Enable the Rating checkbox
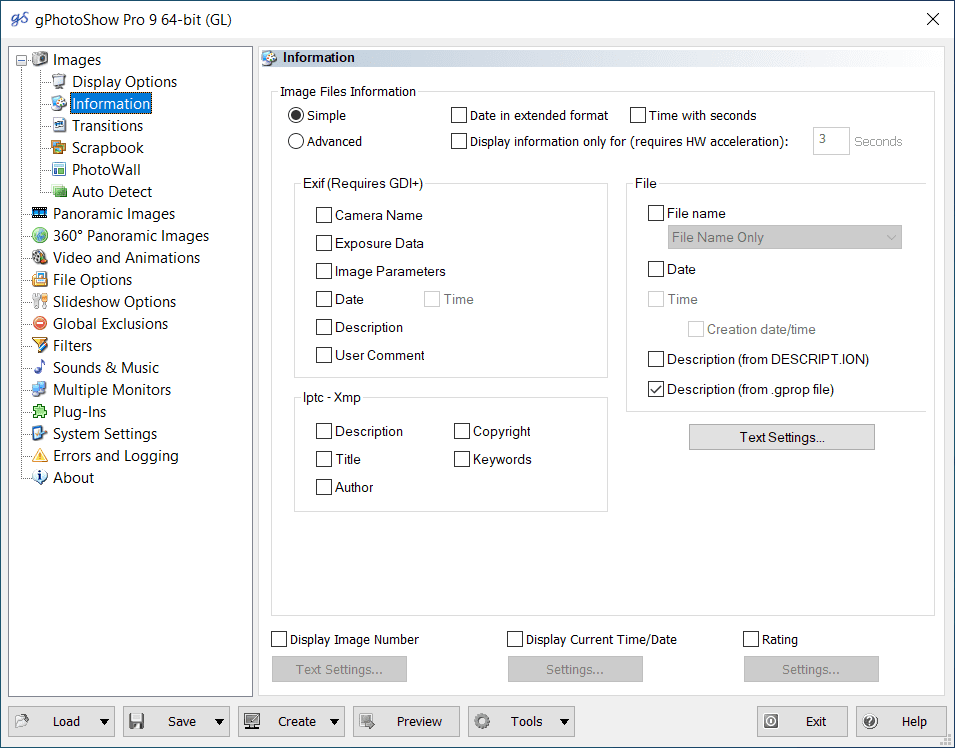This screenshot has width=955, height=748. tap(751, 639)
